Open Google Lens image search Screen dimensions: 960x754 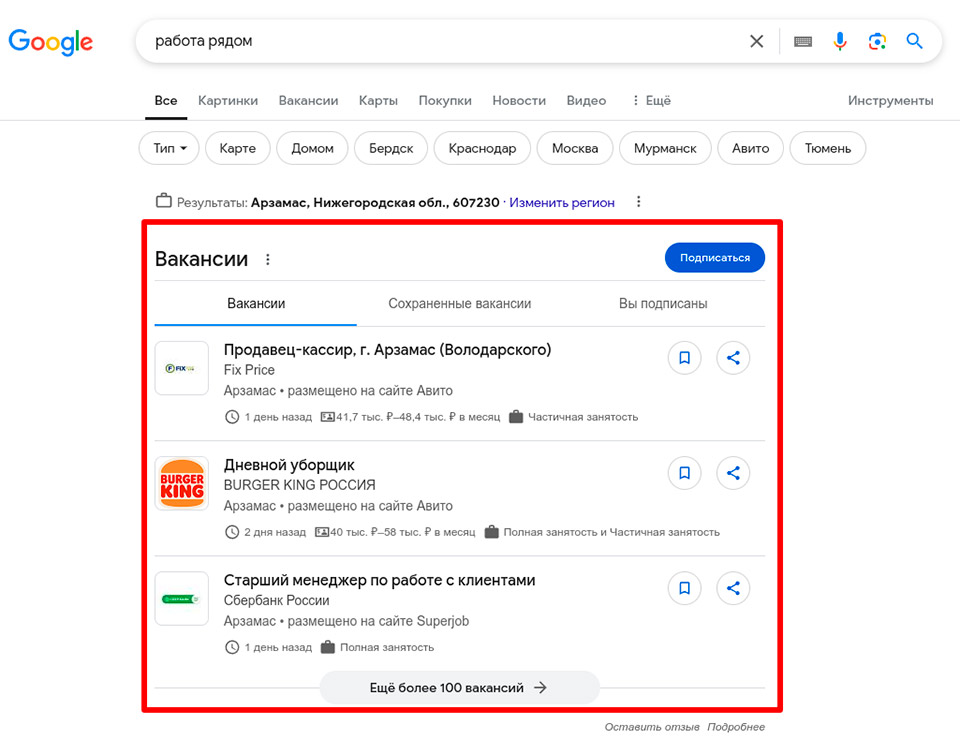click(x=877, y=41)
